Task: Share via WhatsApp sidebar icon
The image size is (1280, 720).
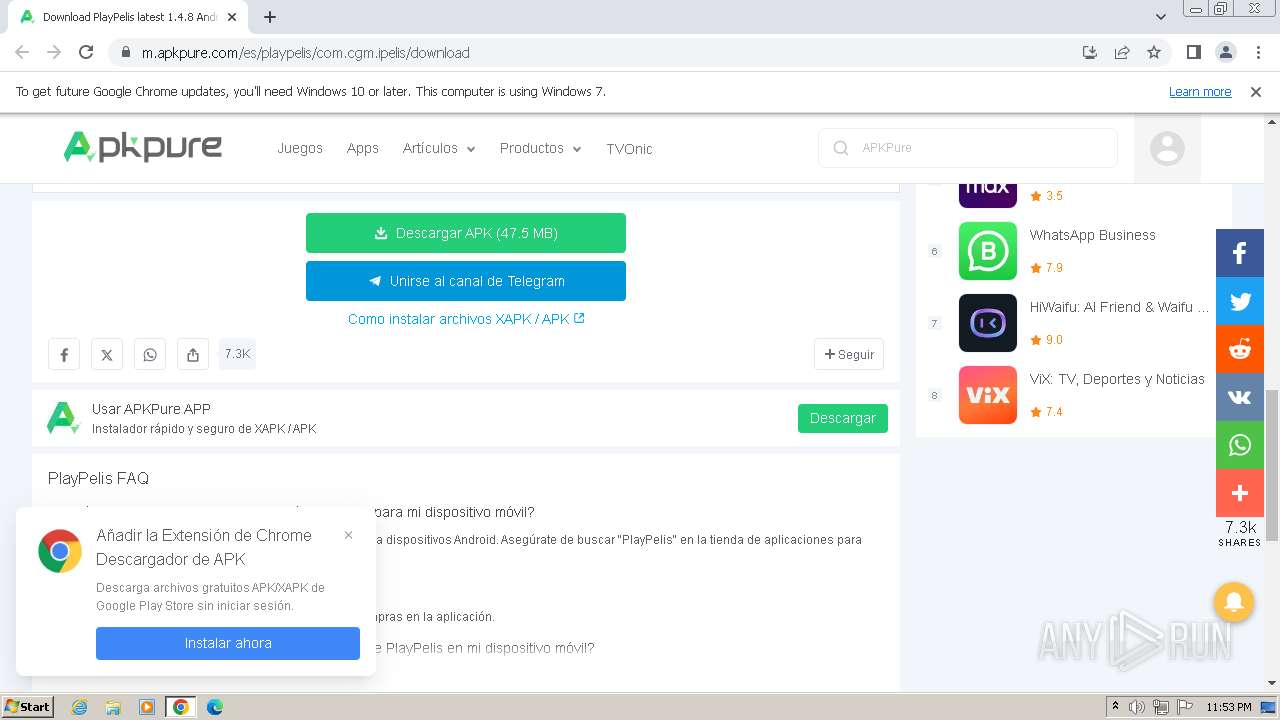Action: tap(1240, 445)
